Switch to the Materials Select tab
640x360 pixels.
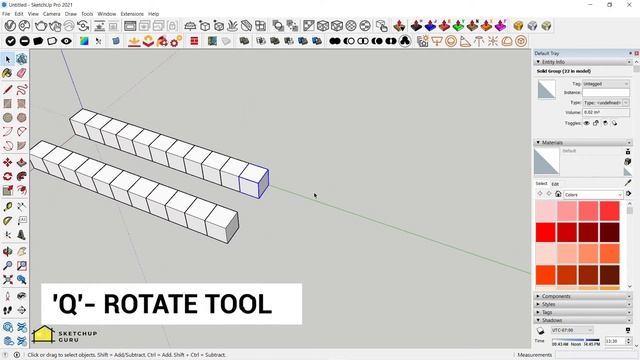pos(541,184)
